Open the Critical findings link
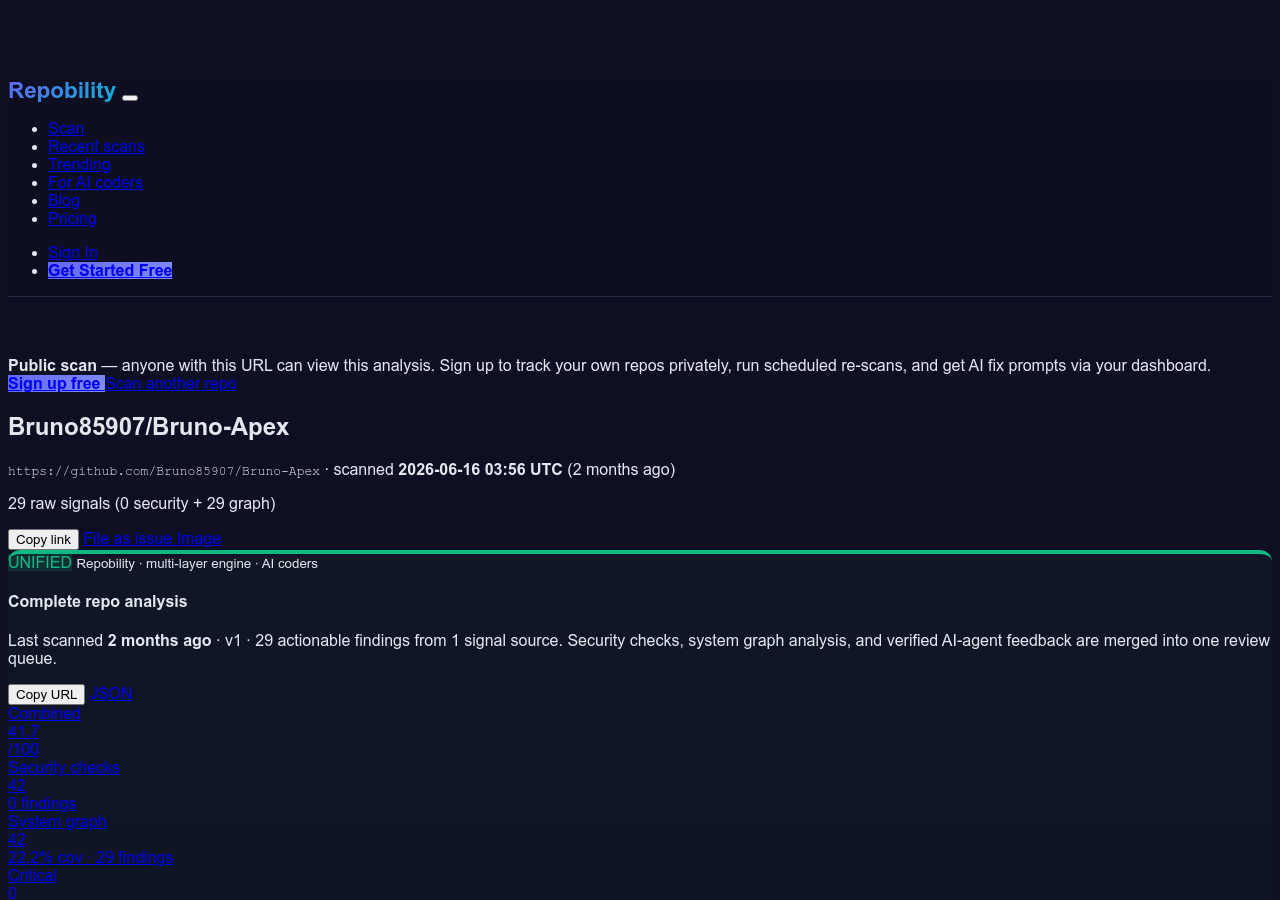 32,875
